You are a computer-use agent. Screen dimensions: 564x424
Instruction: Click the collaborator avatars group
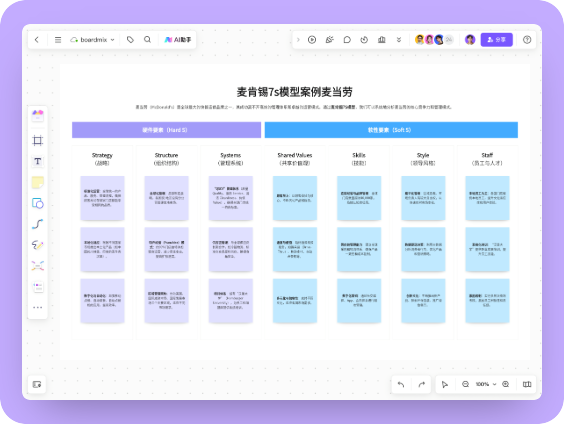point(434,40)
